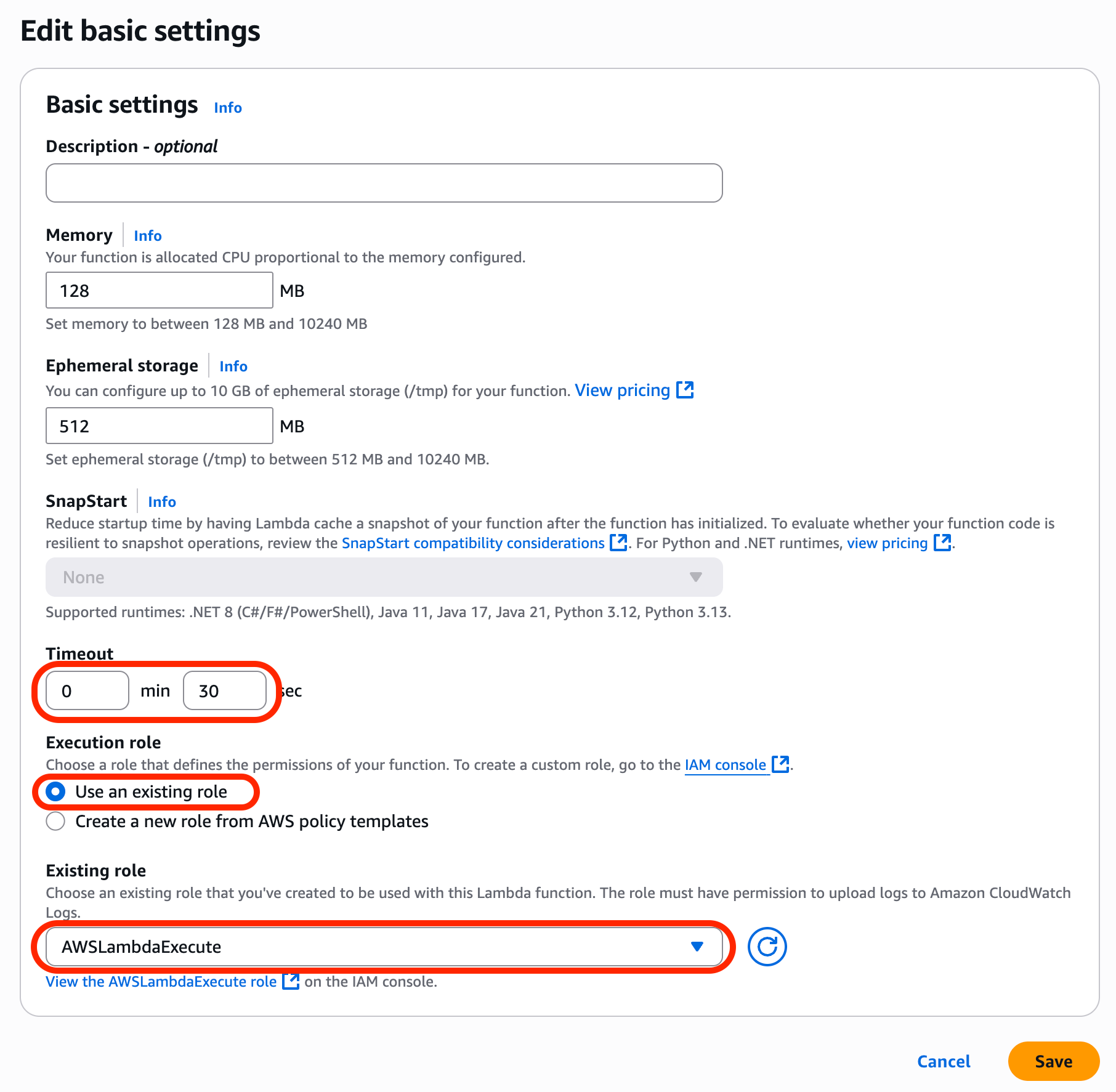Click Info beside Memory
The image size is (1116, 1092).
coord(147,235)
